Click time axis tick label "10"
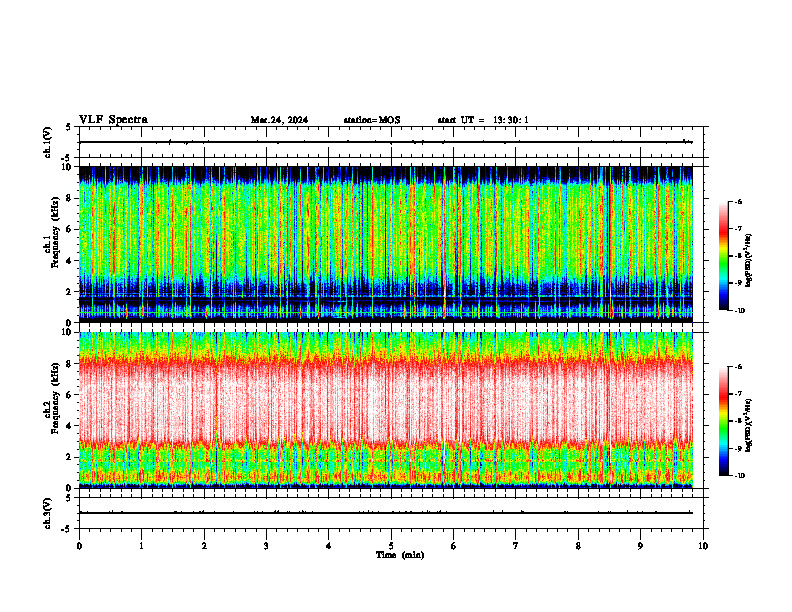 (703, 546)
